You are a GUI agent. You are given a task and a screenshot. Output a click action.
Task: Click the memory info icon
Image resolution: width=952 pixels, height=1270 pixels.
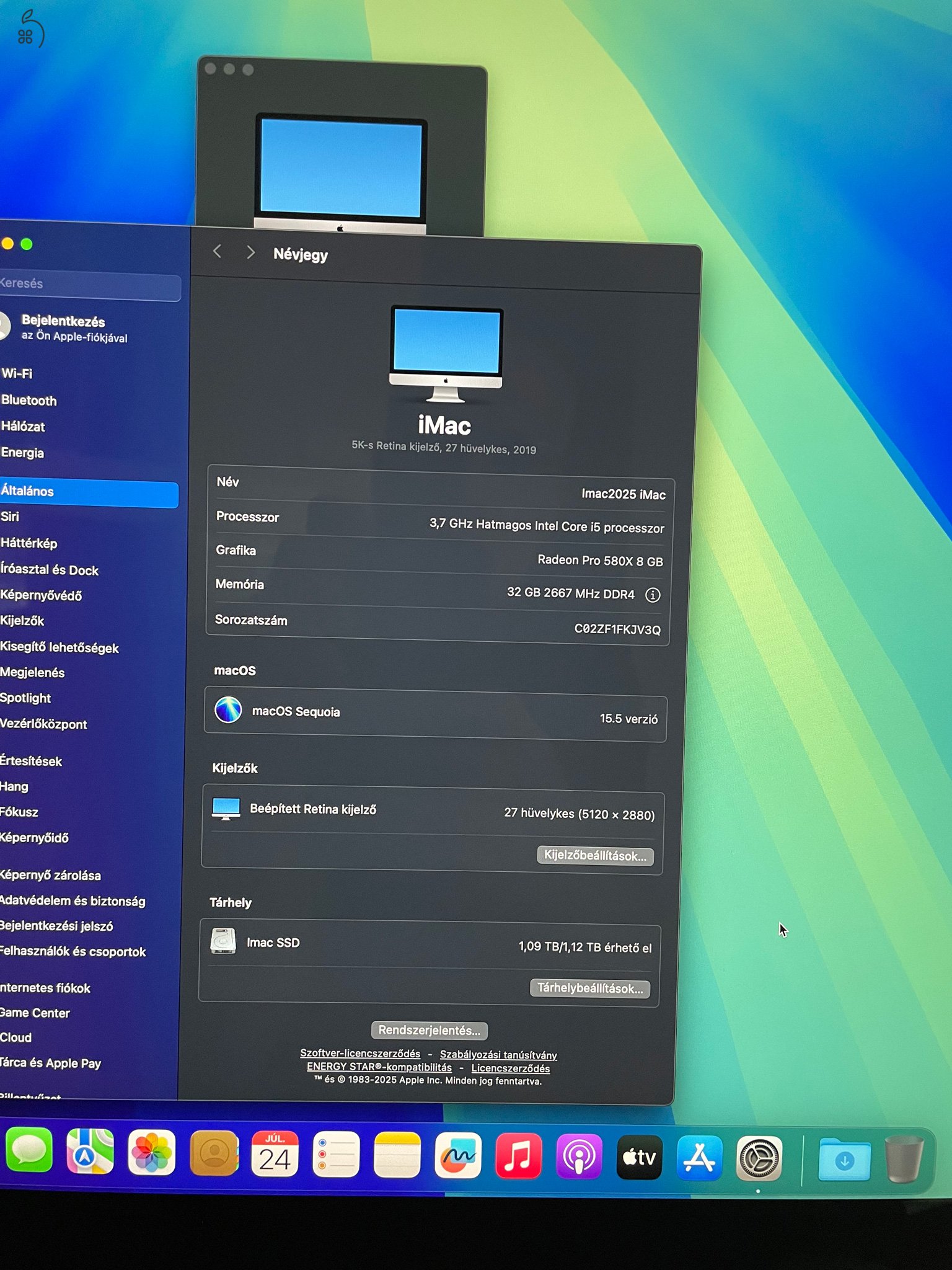653,595
